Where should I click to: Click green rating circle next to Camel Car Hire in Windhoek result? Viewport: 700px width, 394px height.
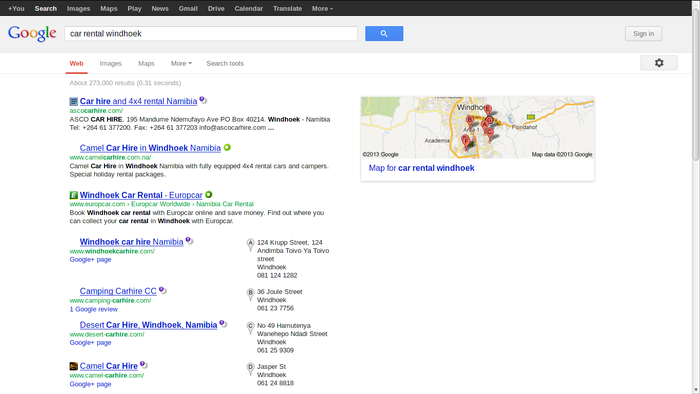(x=227, y=147)
